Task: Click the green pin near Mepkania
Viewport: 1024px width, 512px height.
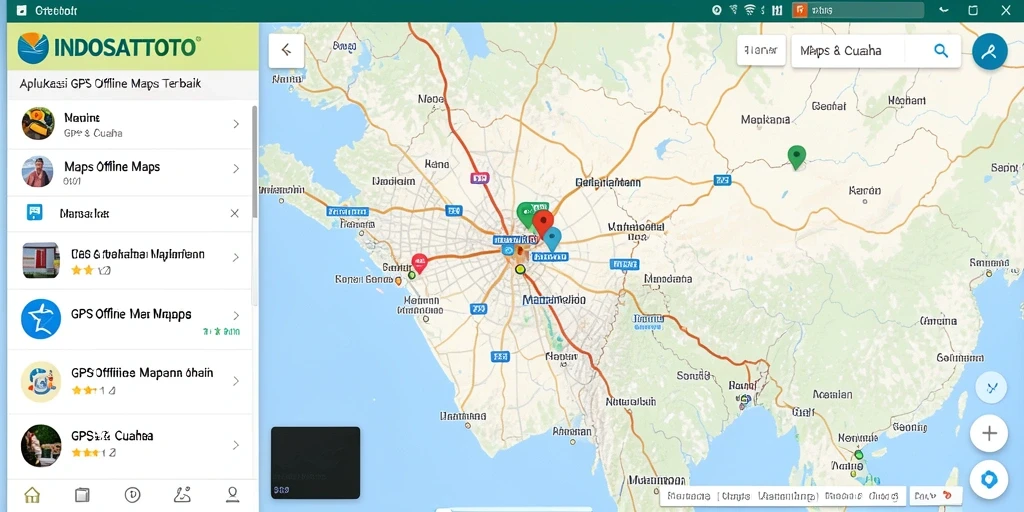Action: 796,157
